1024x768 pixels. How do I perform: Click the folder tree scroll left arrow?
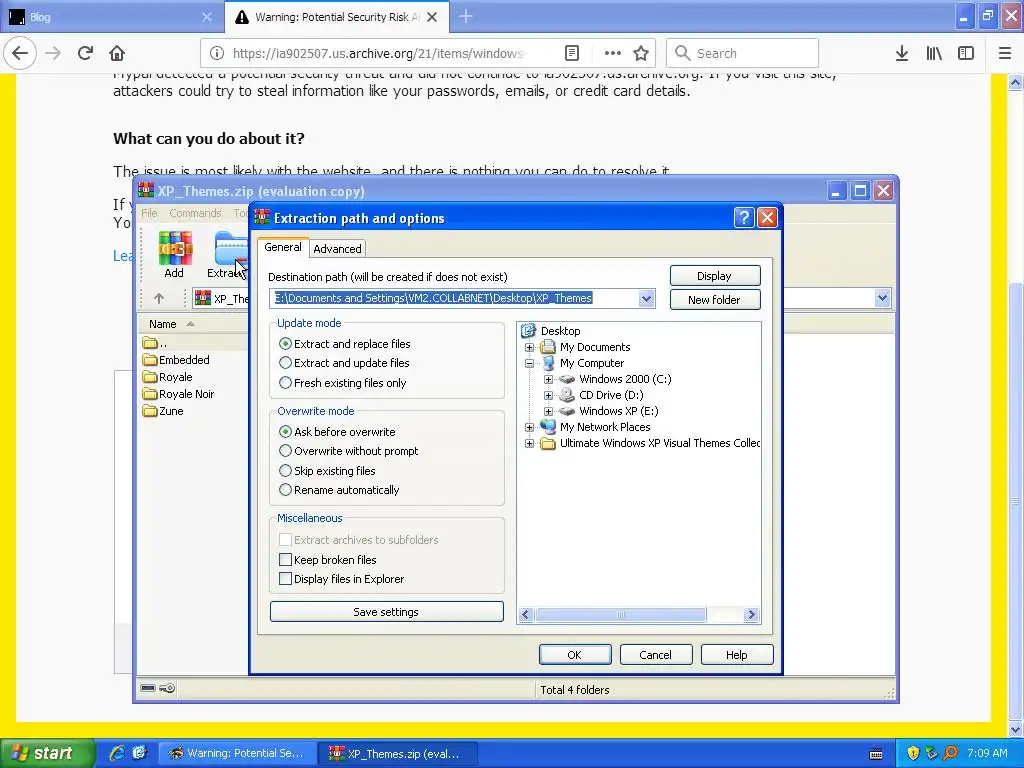click(x=526, y=615)
